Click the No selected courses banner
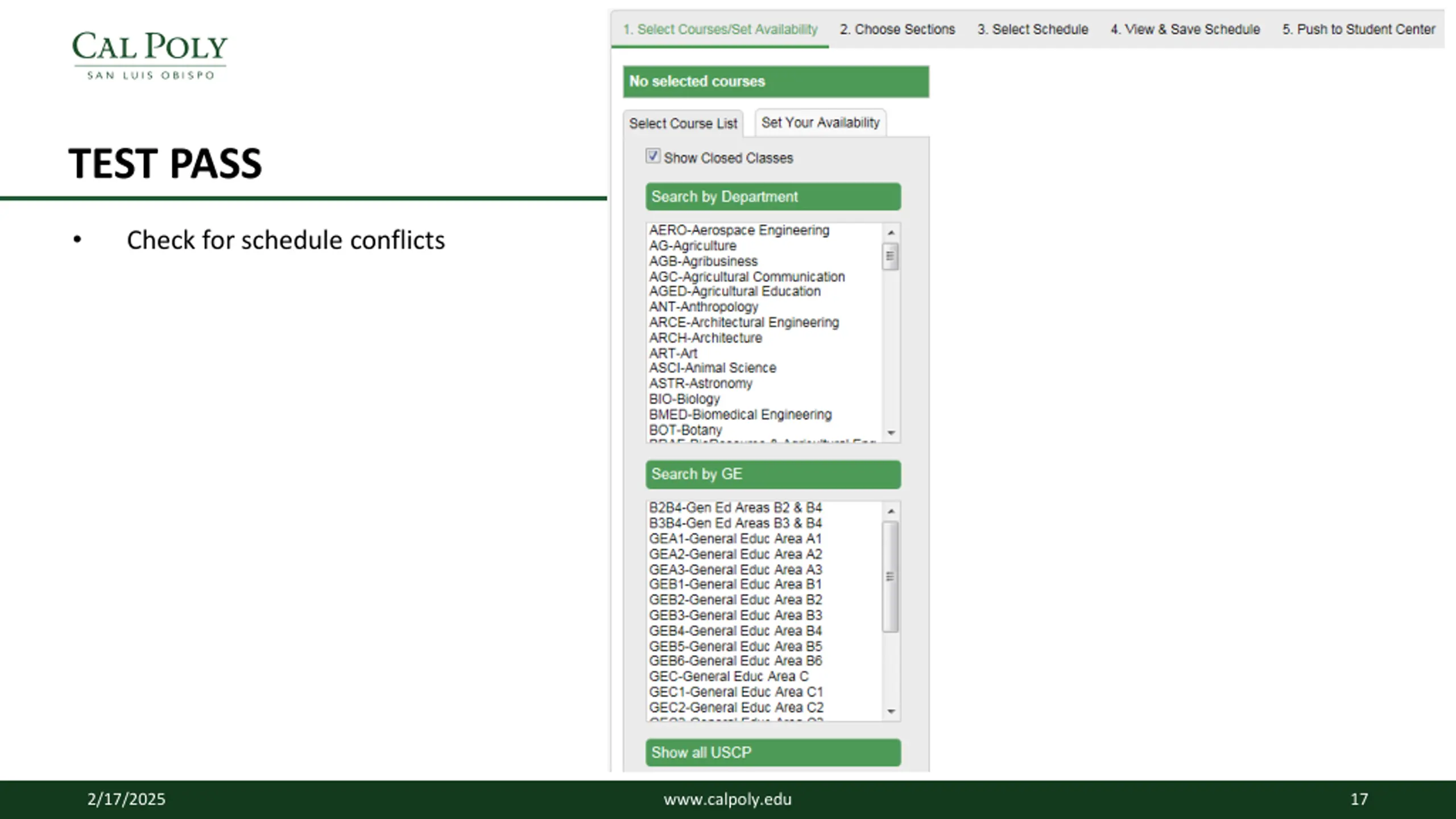Viewport: 1456px width, 819px height. [x=776, y=81]
